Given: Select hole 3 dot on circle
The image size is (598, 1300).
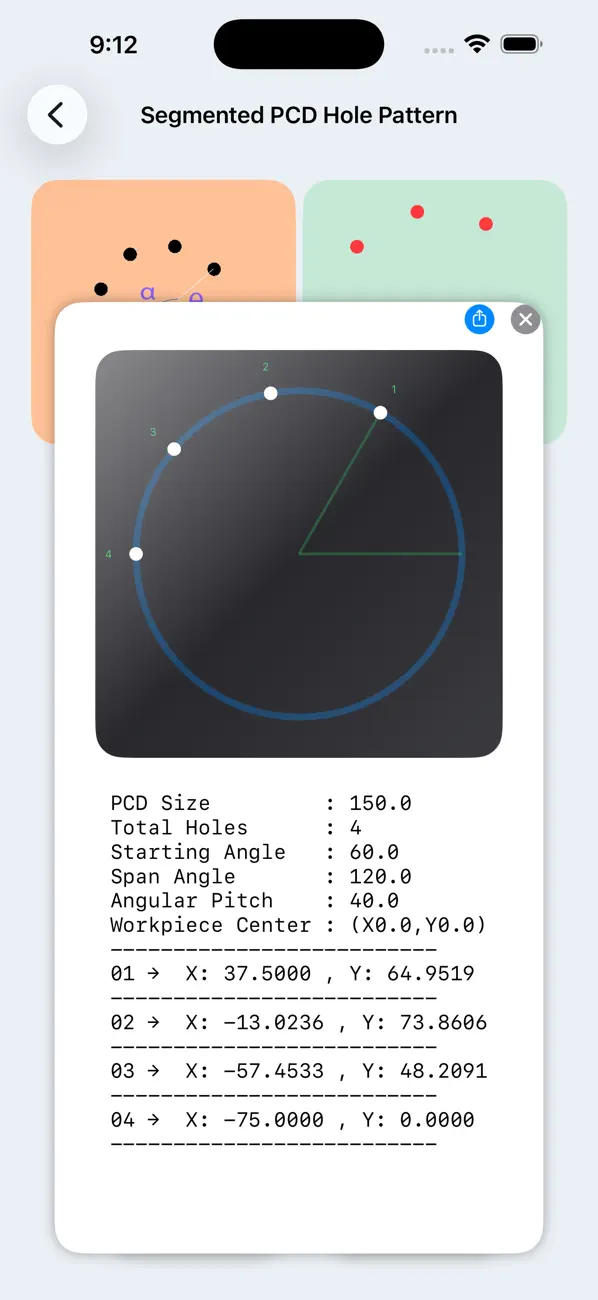Looking at the screenshot, I should (174, 449).
